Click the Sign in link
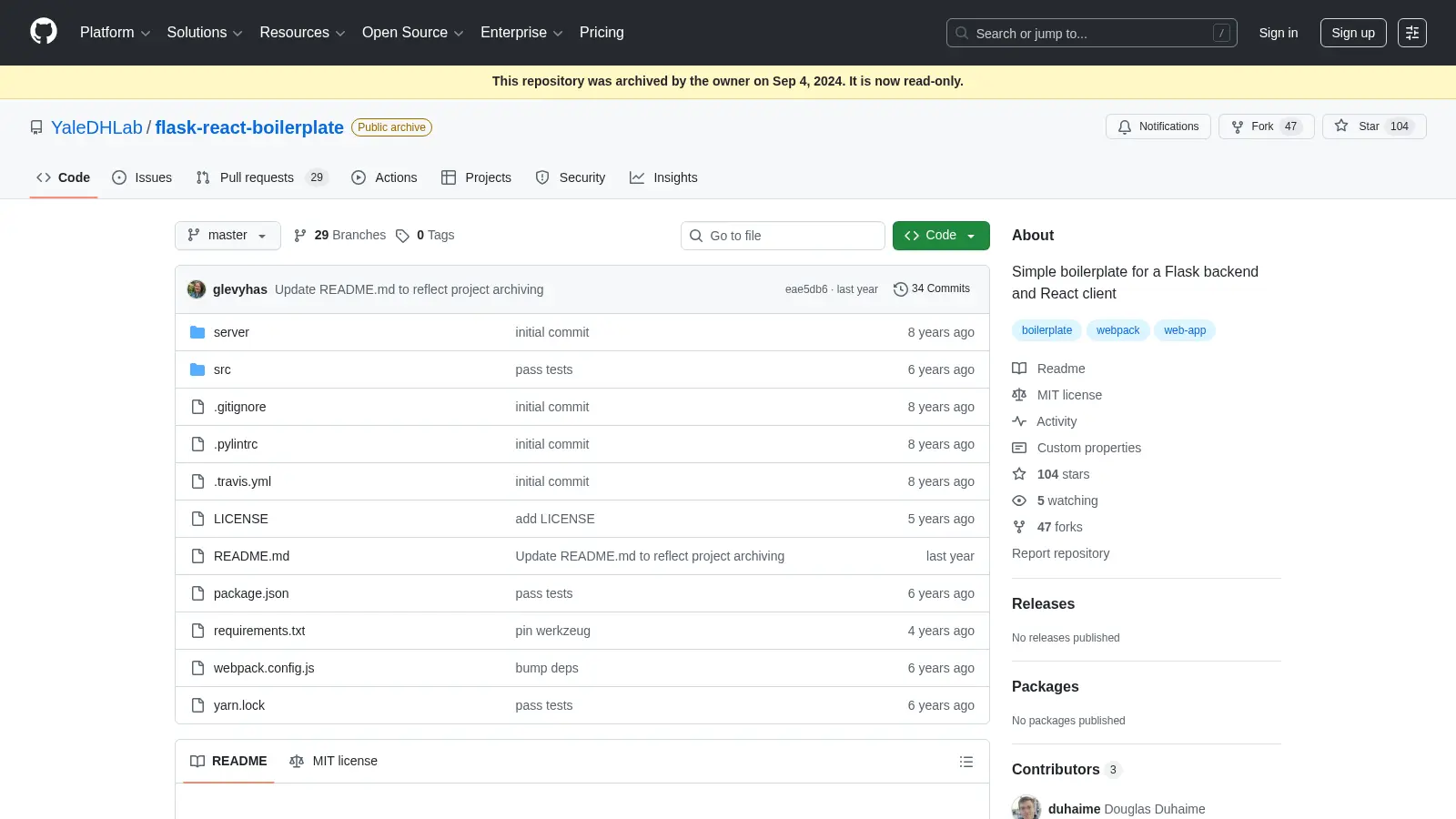 point(1279,33)
